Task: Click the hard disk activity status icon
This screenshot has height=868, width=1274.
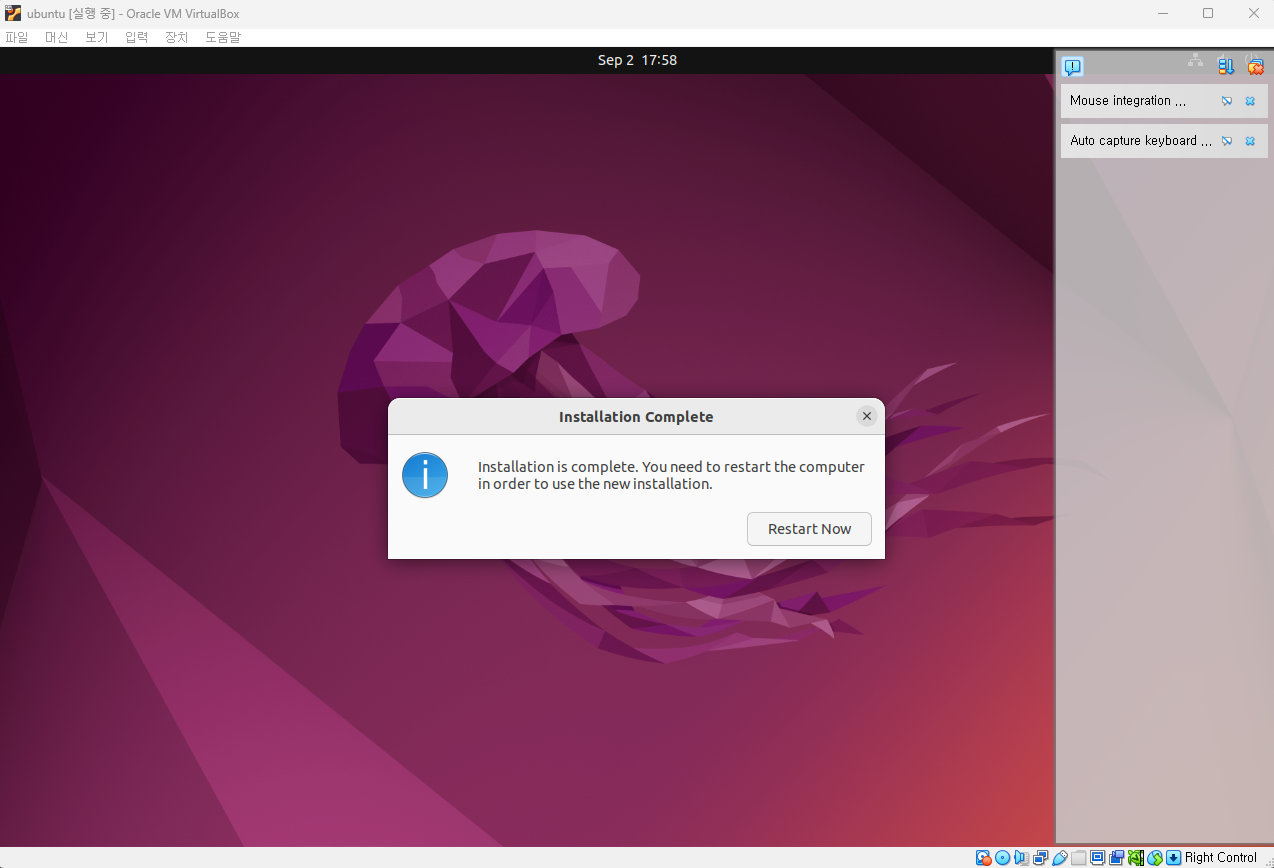Action: (984, 858)
